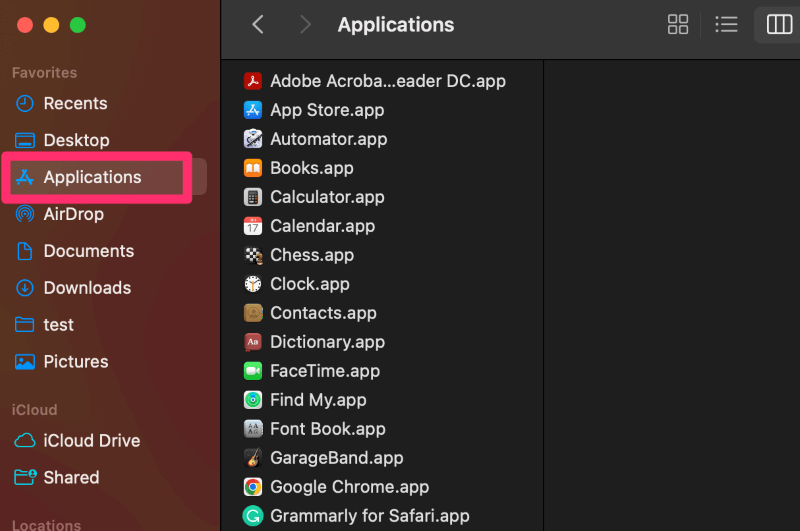This screenshot has width=800, height=531.
Task: Select the GarageBand.app icon
Action: (x=253, y=458)
